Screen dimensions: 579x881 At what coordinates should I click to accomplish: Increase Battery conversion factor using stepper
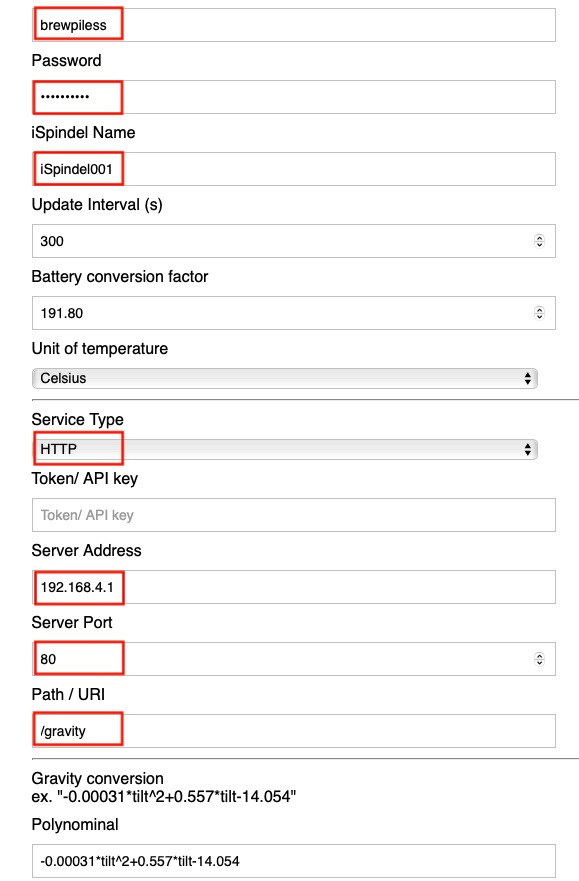click(539, 310)
